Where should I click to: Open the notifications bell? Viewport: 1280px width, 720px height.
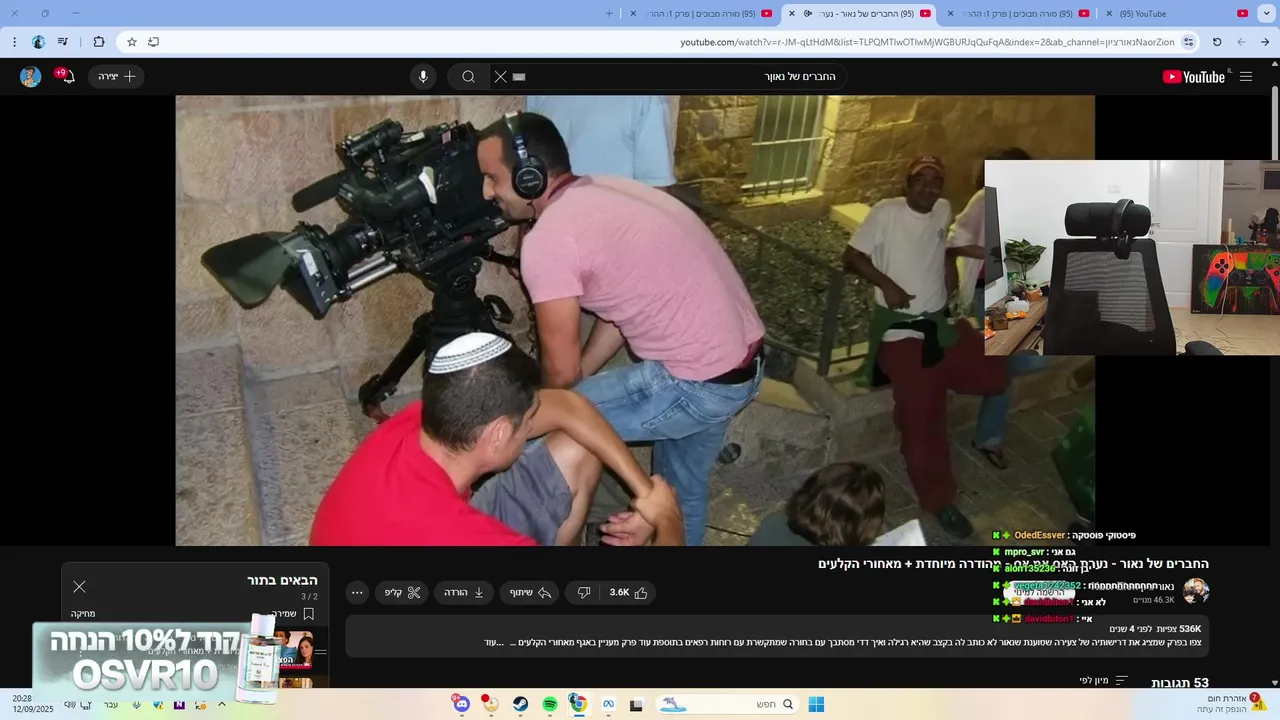pyautogui.click(x=66, y=77)
